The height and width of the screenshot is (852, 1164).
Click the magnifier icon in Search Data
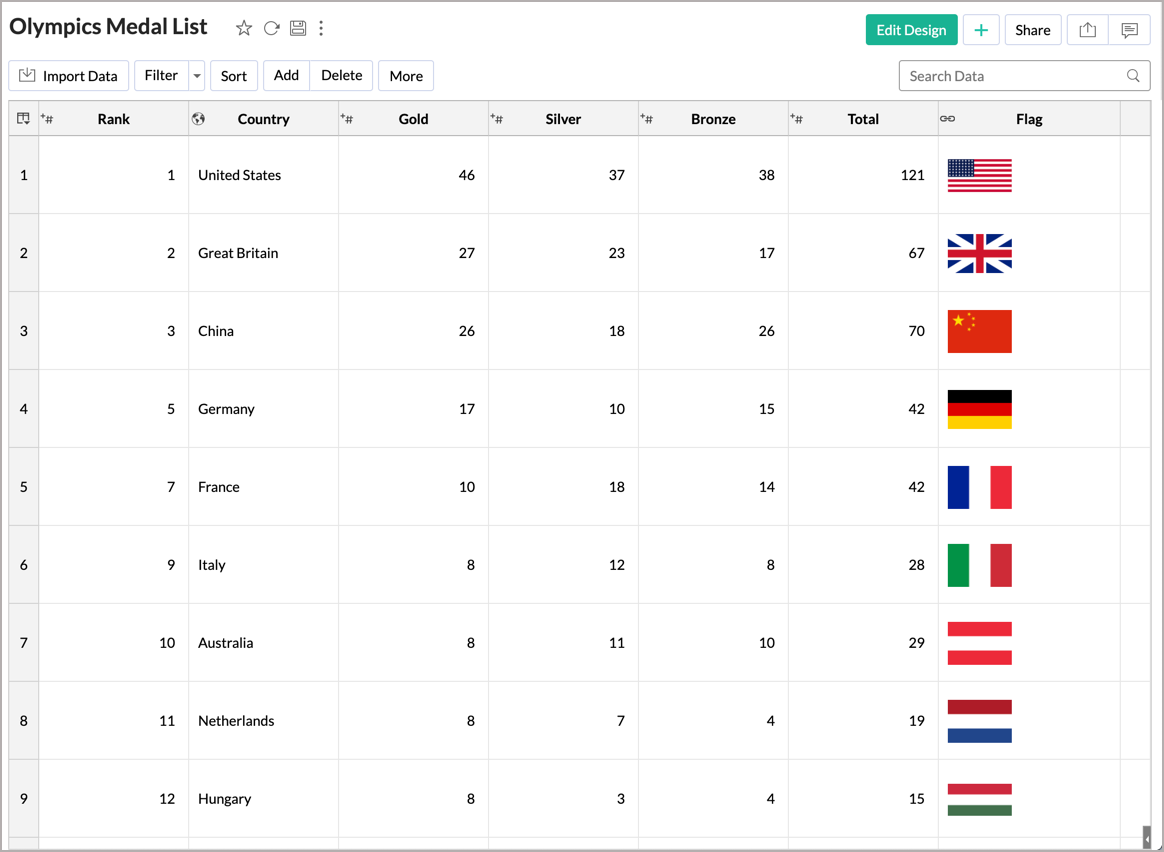(x=1133, y=76)
